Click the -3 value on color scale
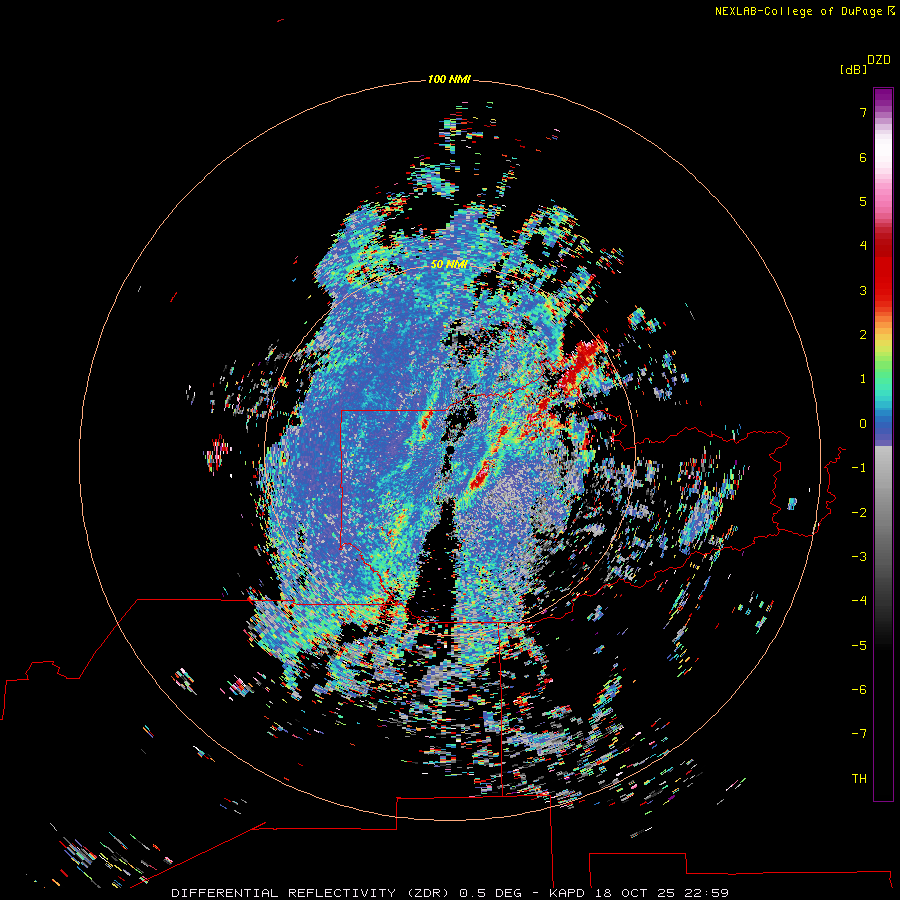 click(x=859, y=556)
